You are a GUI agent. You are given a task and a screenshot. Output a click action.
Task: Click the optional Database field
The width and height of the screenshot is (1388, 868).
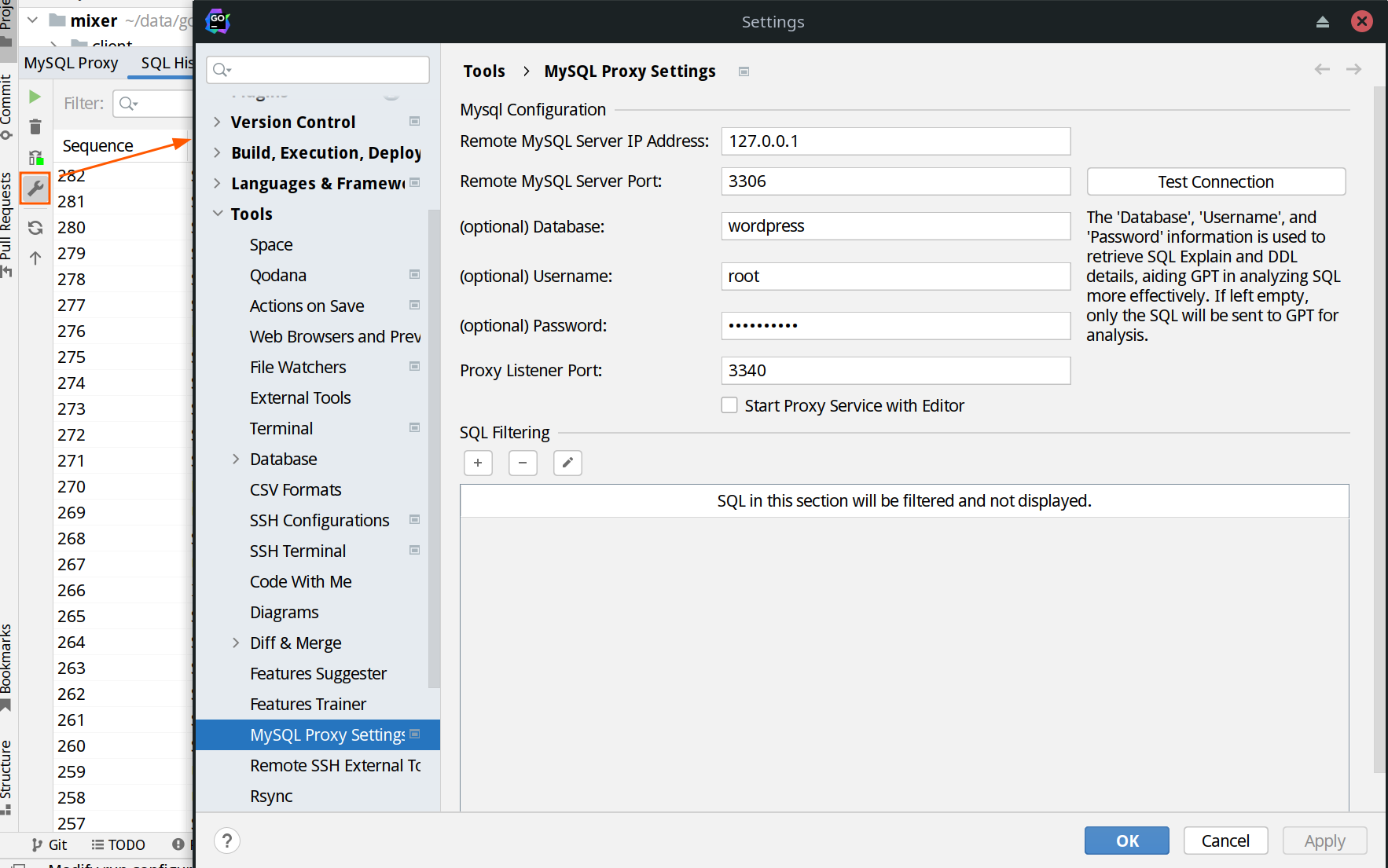pos(895,226)
